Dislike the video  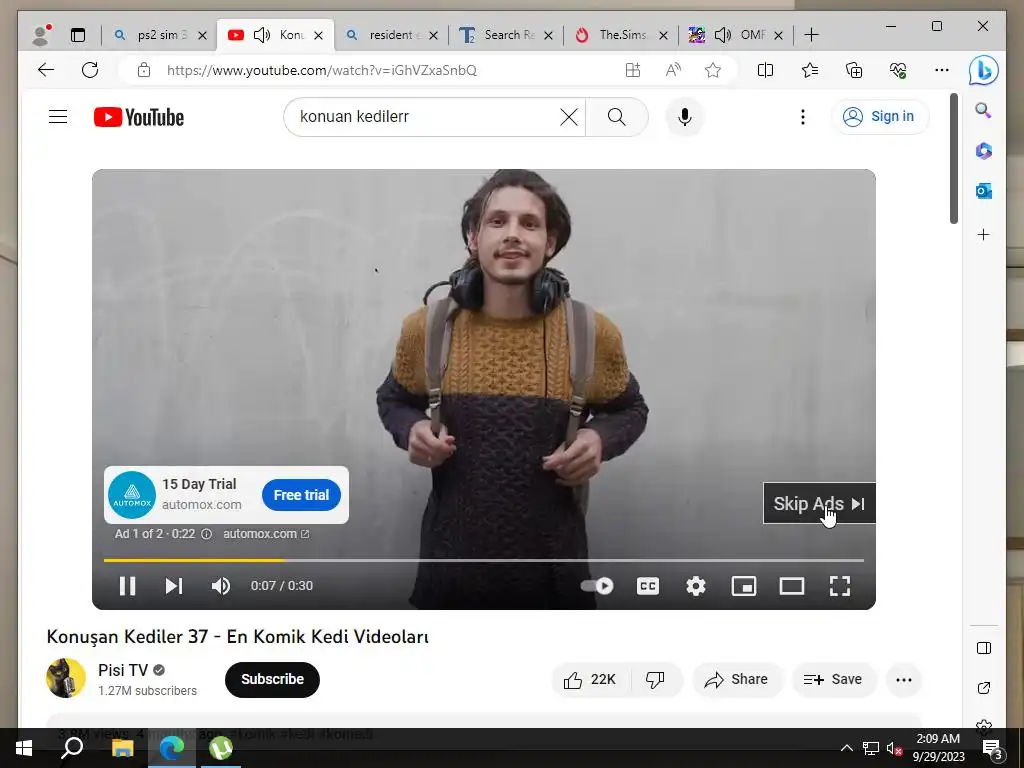[x=656, y=680]
